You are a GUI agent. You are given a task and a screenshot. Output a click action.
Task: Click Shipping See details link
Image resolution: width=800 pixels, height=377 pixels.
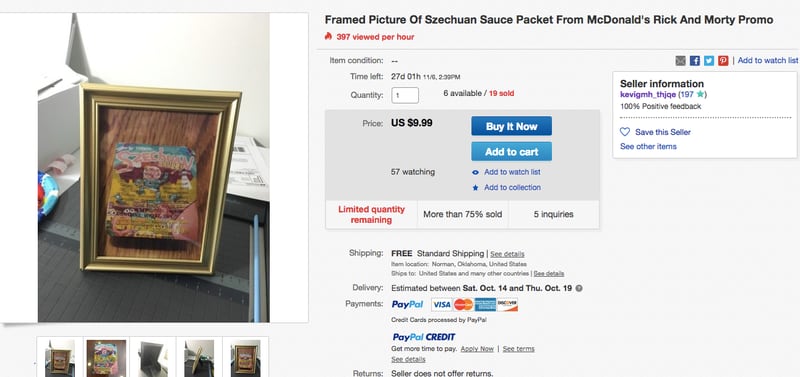click(507, 254)
